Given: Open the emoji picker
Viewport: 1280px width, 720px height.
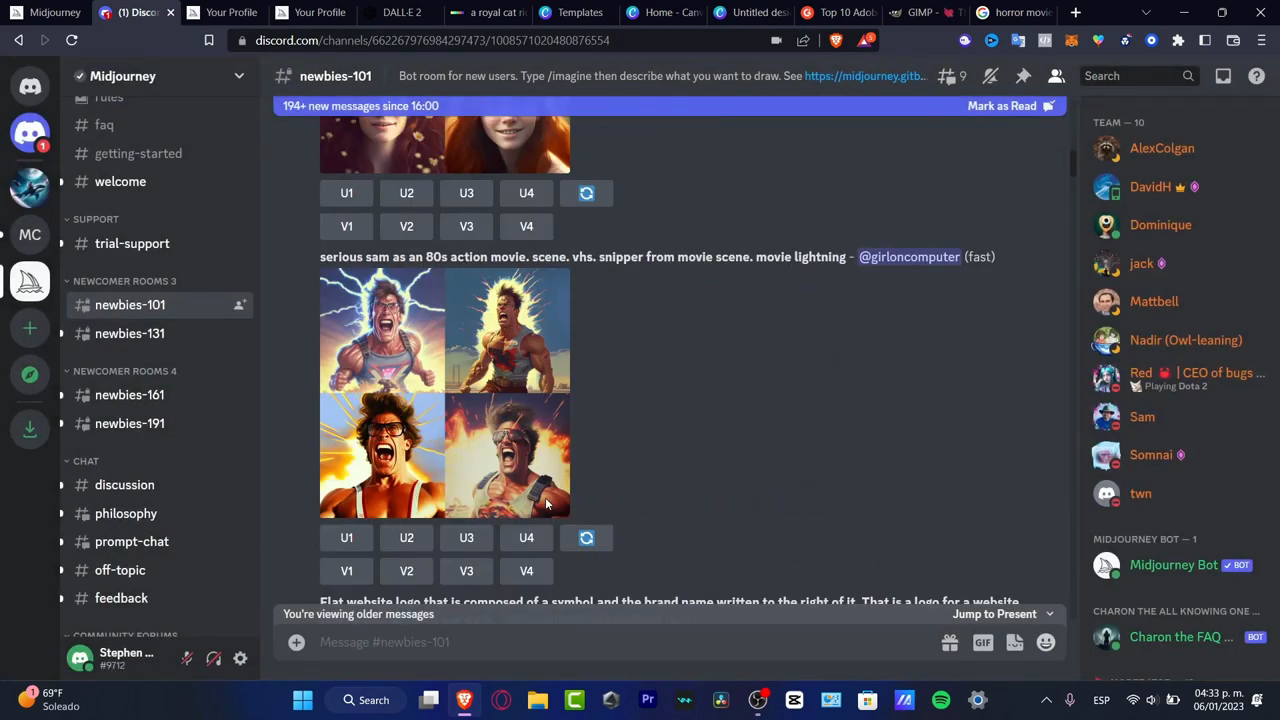Looking at the screenshot, I should 1046,643.
